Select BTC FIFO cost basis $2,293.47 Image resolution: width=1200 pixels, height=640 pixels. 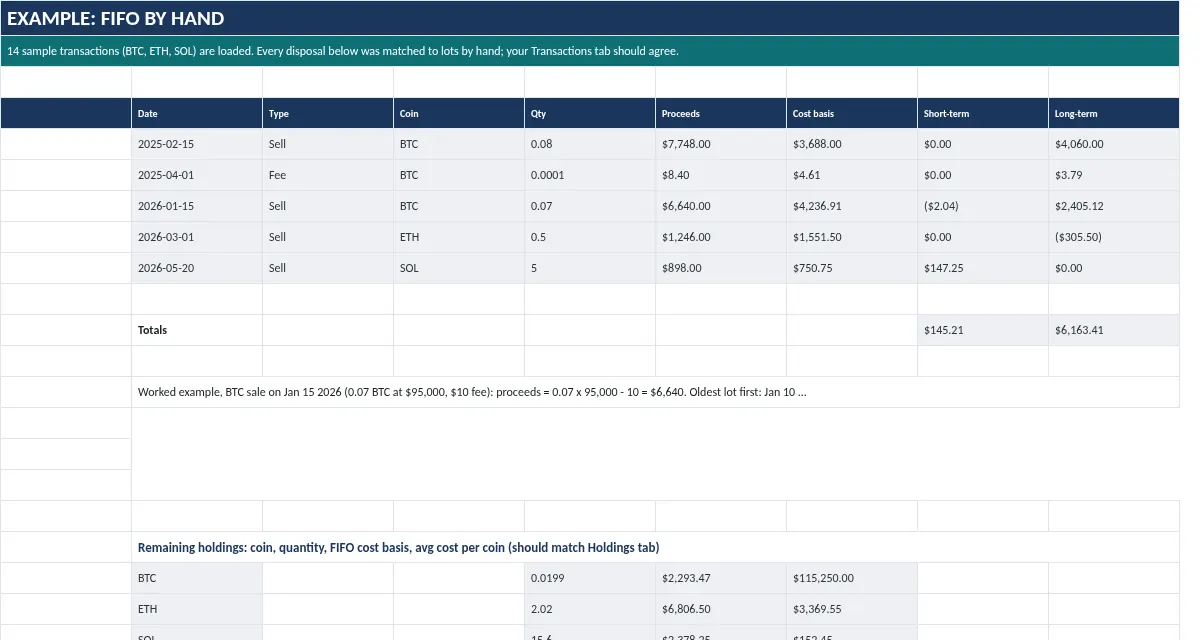tap(721, 578)
